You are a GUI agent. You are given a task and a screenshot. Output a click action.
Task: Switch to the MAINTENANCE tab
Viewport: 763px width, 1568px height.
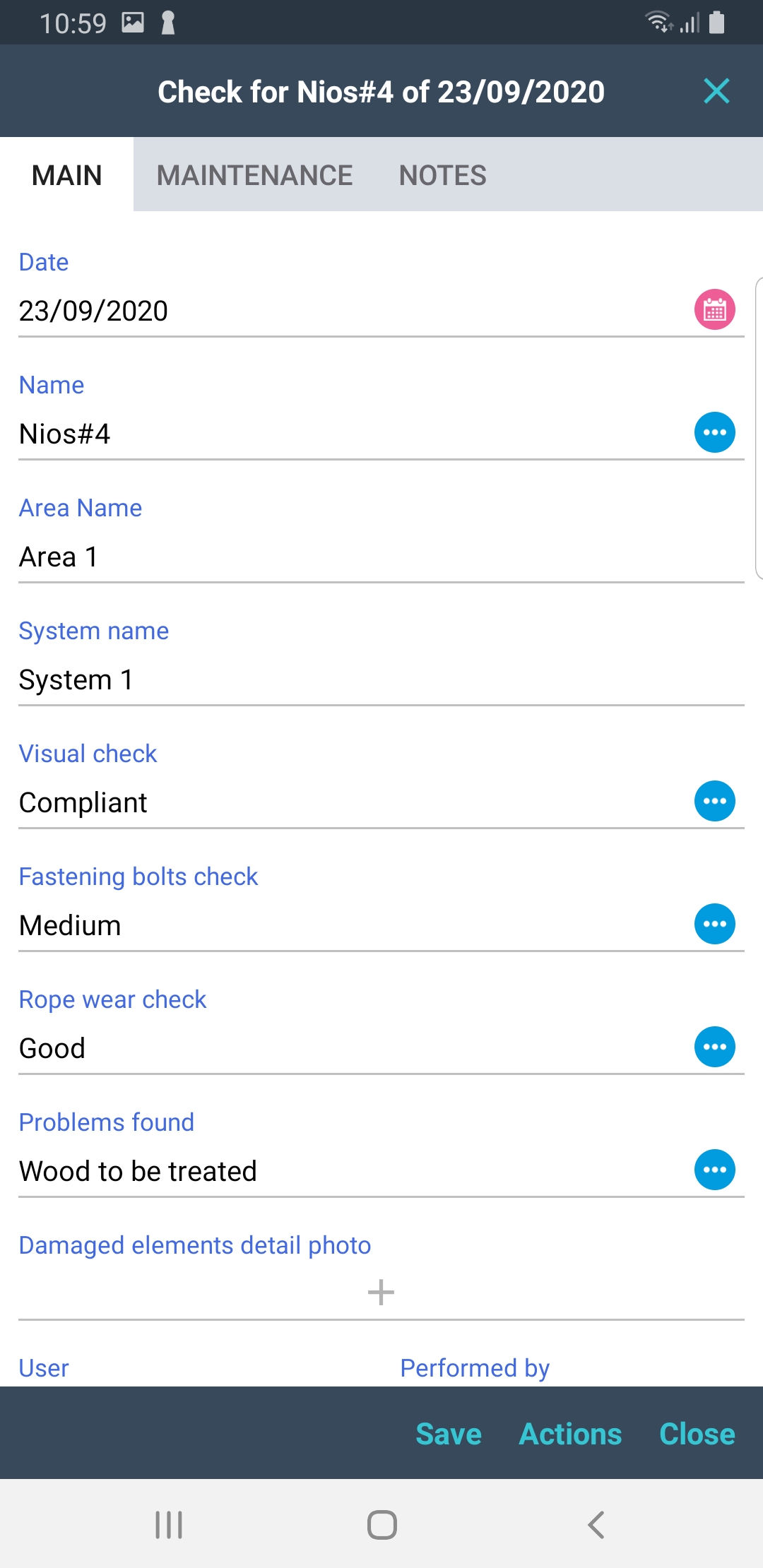[x=254, y=175]
